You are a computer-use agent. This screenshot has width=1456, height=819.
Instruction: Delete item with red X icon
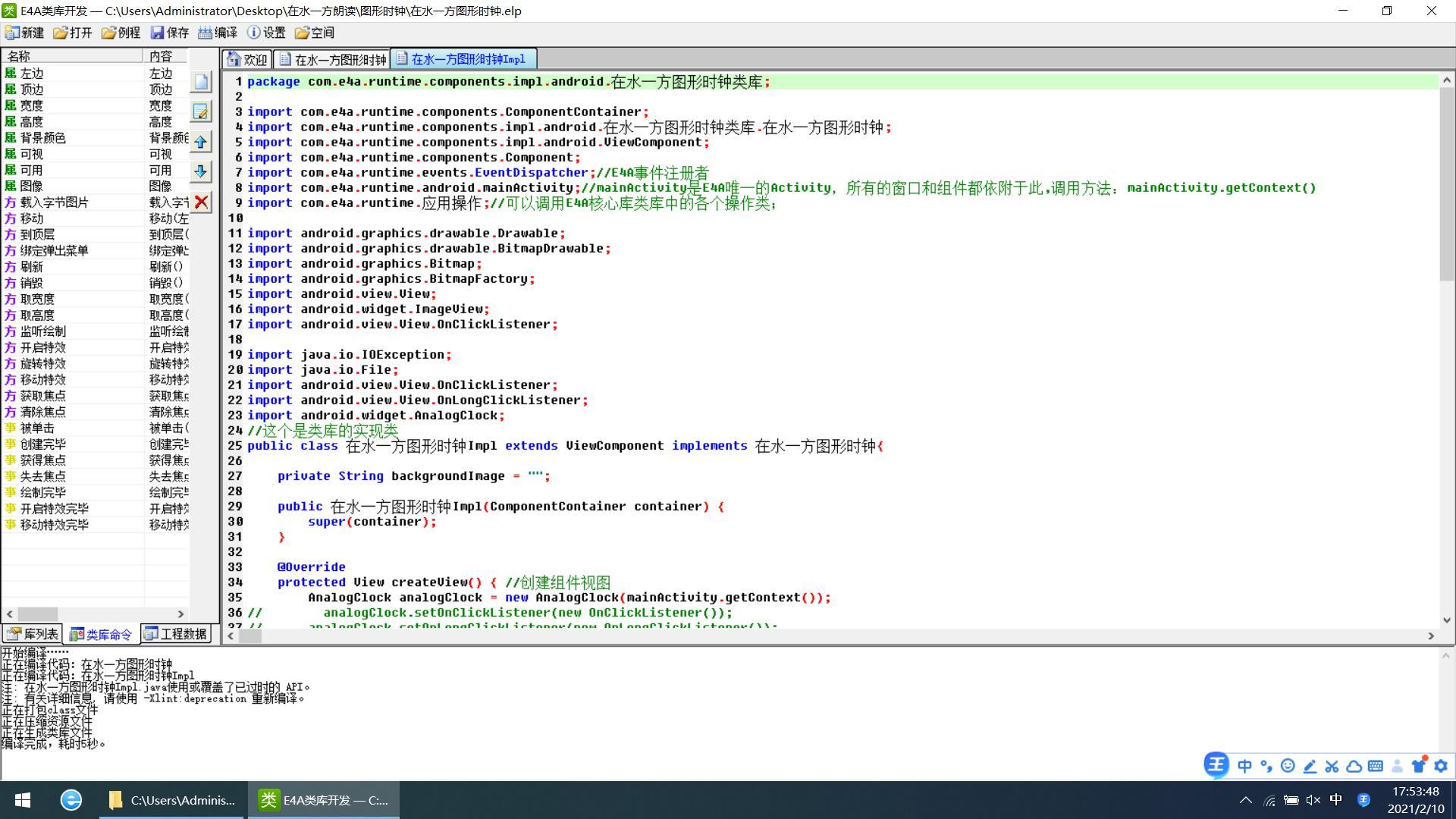tap(201, 202)
